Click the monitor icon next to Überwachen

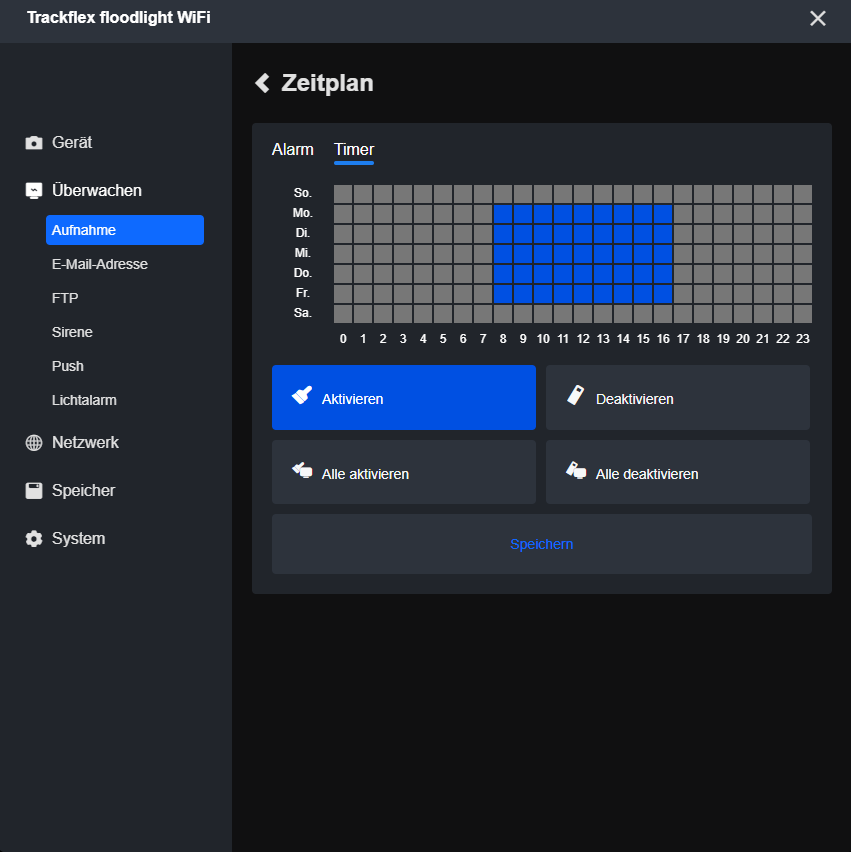click(34, 191)
